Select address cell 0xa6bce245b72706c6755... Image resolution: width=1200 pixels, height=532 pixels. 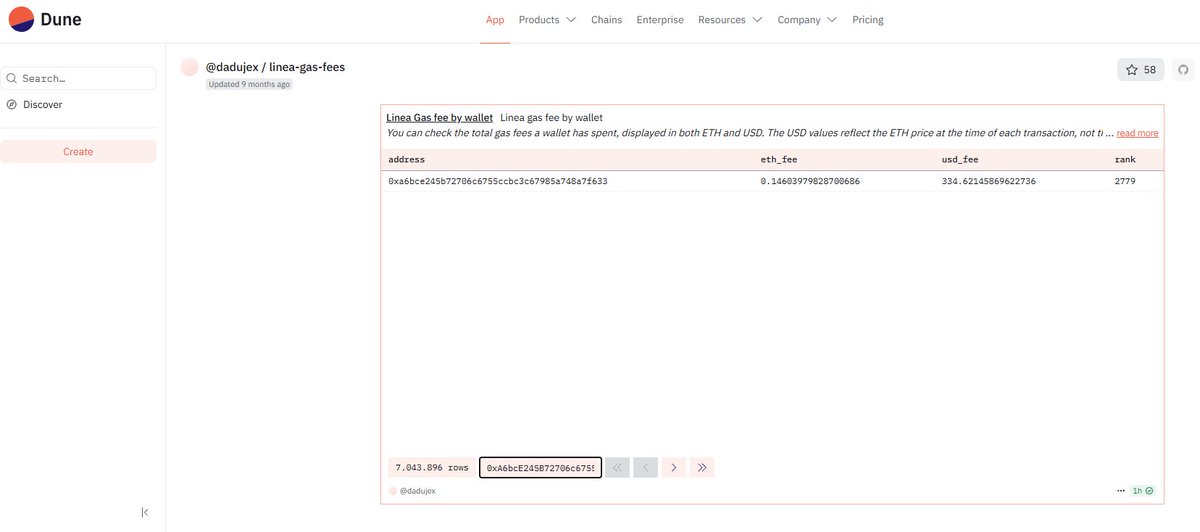[x=498, y=182]
